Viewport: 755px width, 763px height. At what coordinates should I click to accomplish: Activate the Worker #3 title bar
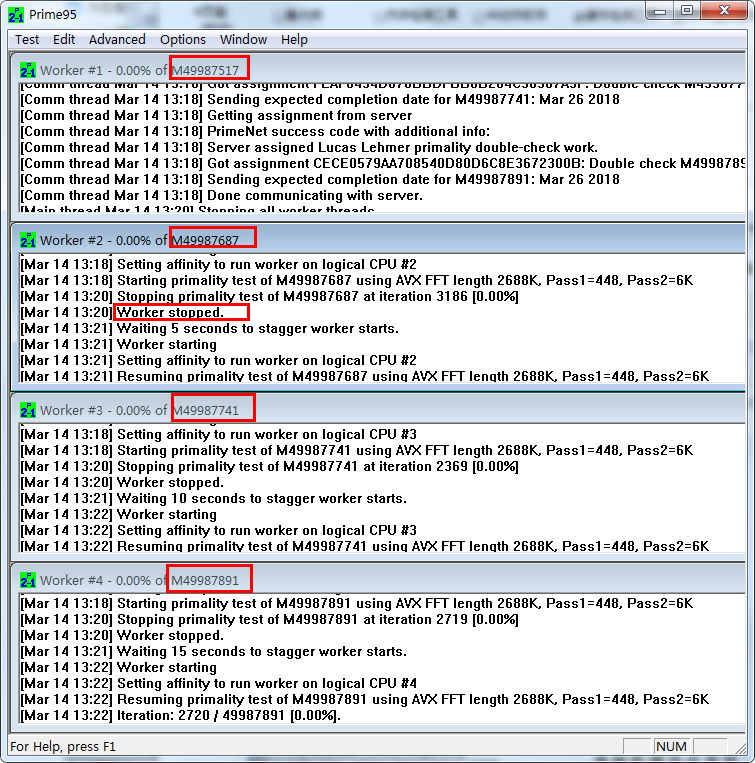[378, 410]
